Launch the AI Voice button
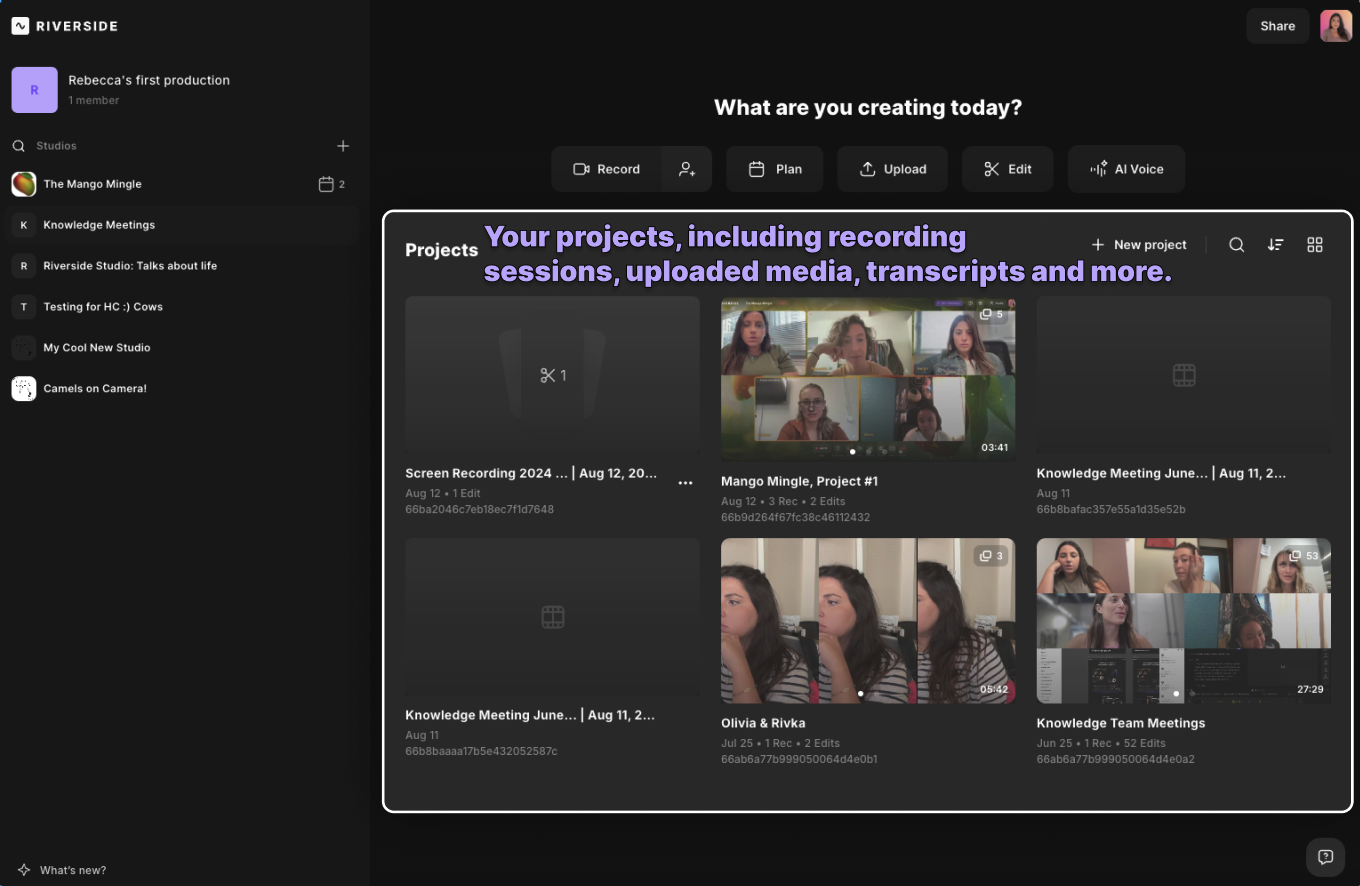Screen dimensions: 1360x886 pyautogui.click(x=1126, y=169)
